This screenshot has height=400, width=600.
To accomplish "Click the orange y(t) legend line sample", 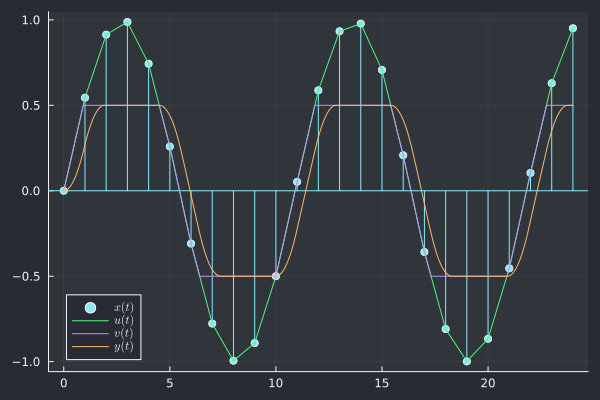I will click(90, 346).
